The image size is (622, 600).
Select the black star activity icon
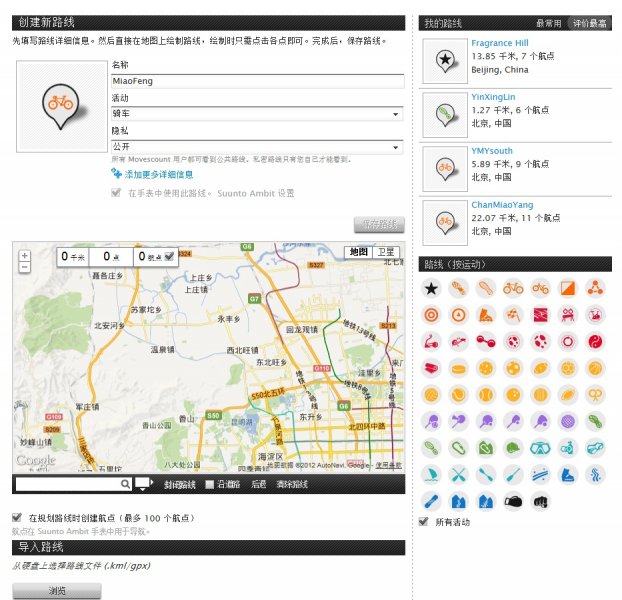pyautogui.click(x=431, y=288)
